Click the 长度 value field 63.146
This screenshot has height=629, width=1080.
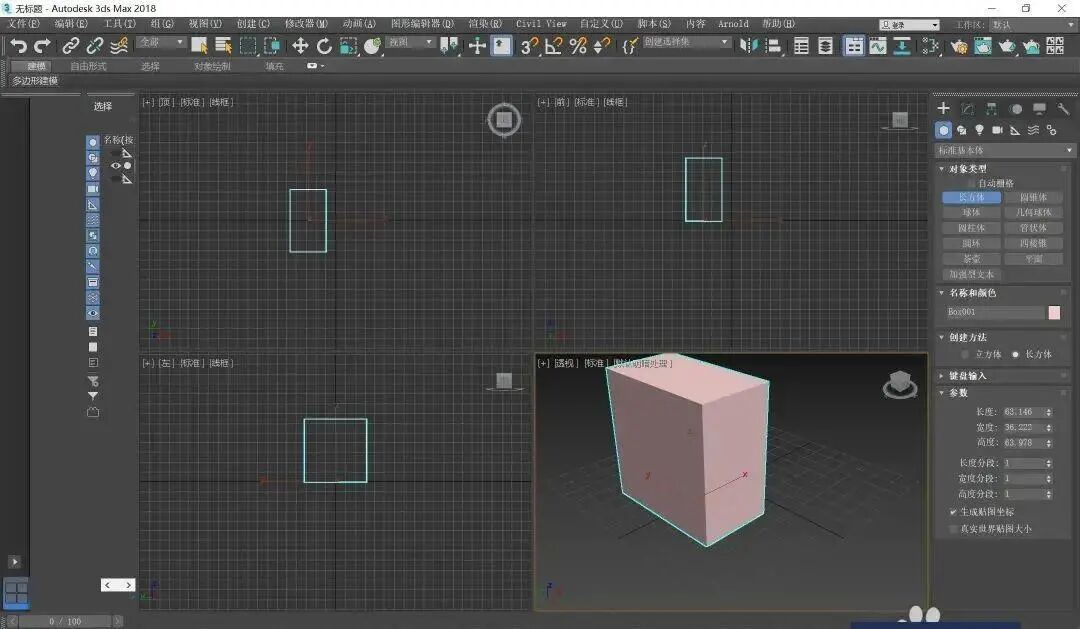coord(1023,412)
